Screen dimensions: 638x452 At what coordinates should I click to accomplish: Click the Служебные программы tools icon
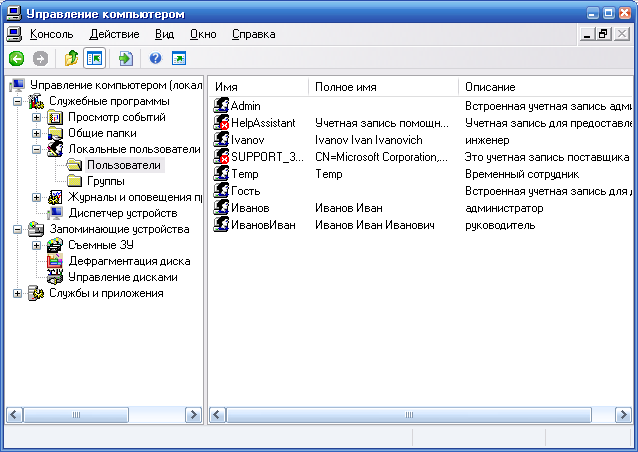[x=36, y=101]
